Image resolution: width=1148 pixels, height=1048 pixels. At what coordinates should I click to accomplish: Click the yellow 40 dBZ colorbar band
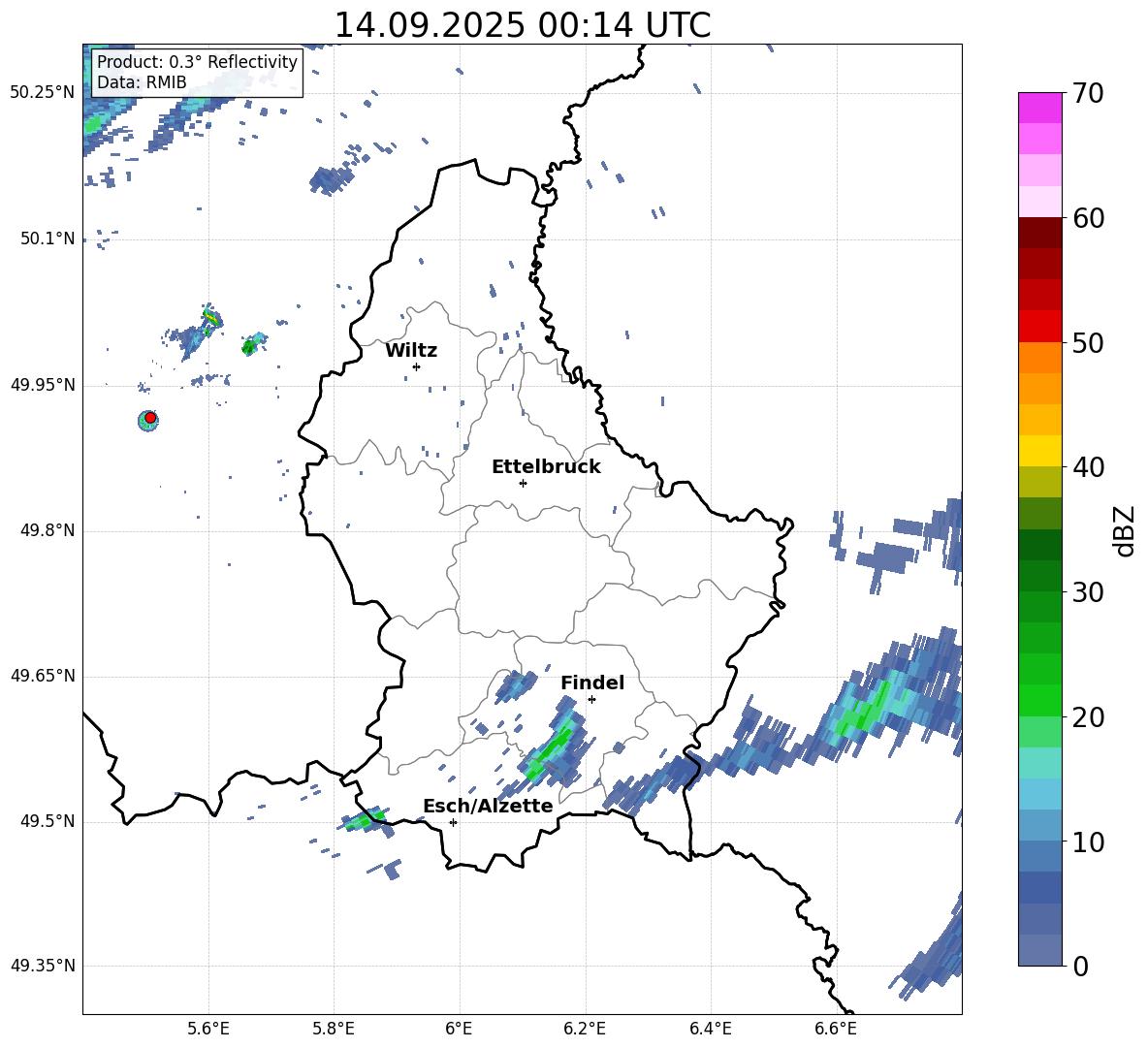tap(1039, 451)
